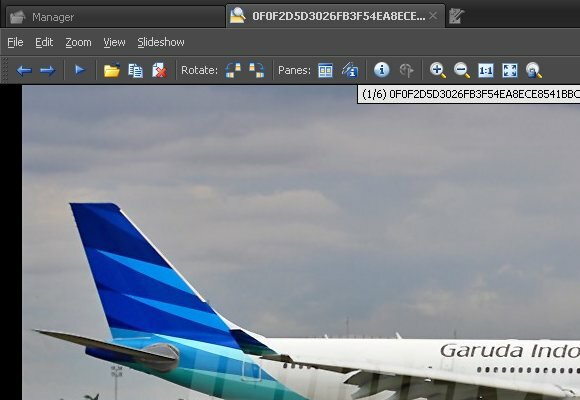The image size is (580, 400).
Task: Rotate image clockwise
Action: (x=257, y=70)
